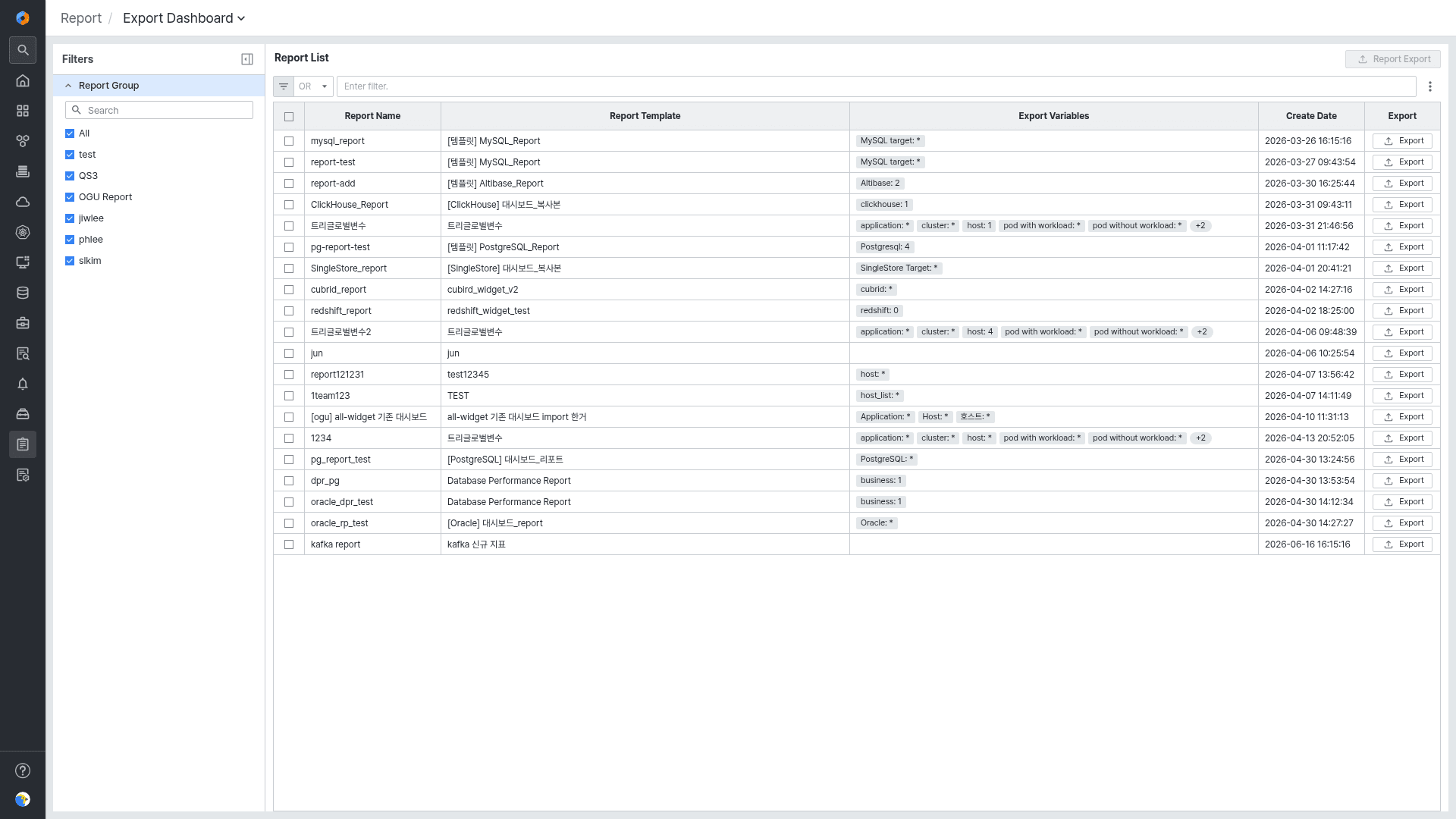Expand the +2 variables in 트리글로벌변수 row
Image resolution: width=1456 pixels, height=819 pixels.
point(1200,226)
